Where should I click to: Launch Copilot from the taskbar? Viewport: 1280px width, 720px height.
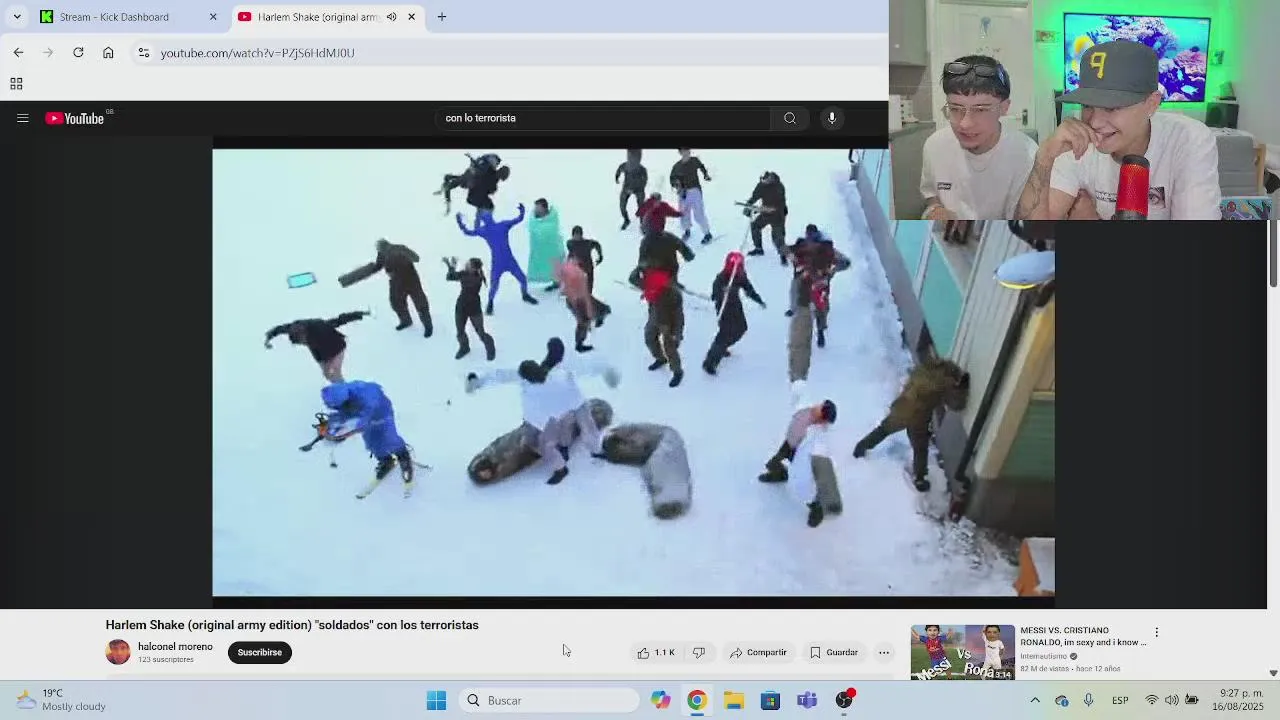[660, 700]
